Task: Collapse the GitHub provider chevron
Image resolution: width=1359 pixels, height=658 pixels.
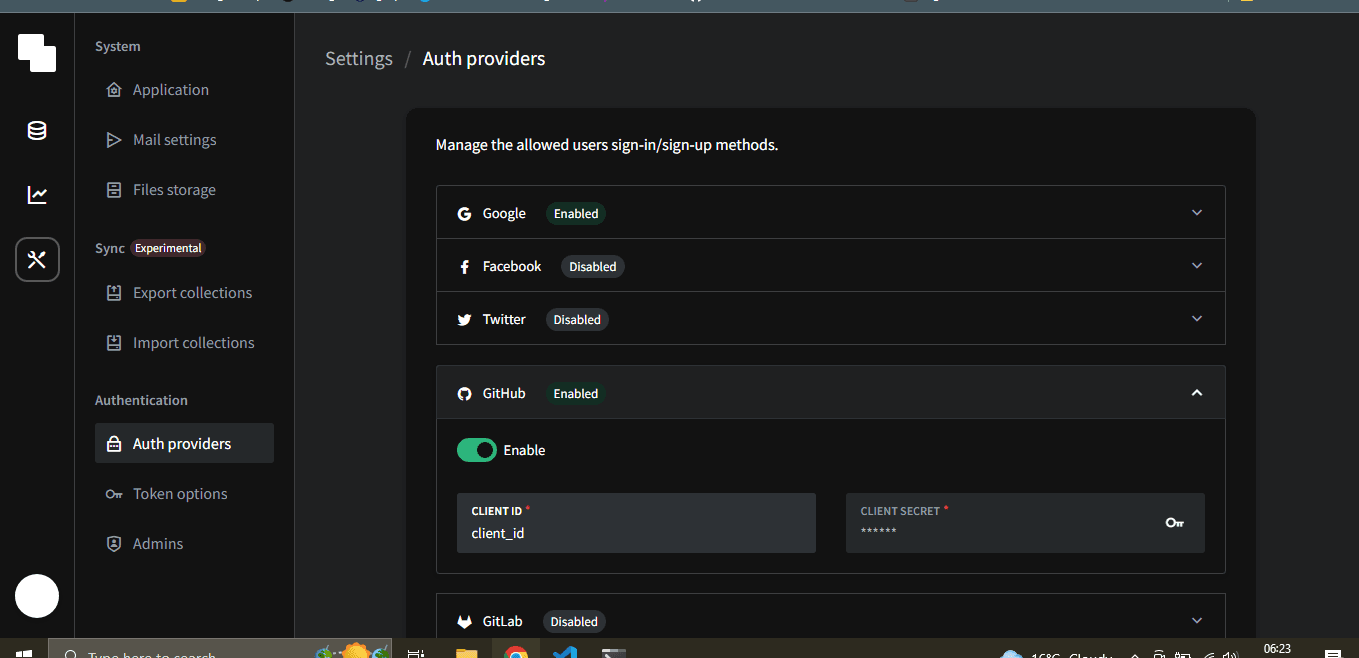Action: click(x=1197, y=393)
